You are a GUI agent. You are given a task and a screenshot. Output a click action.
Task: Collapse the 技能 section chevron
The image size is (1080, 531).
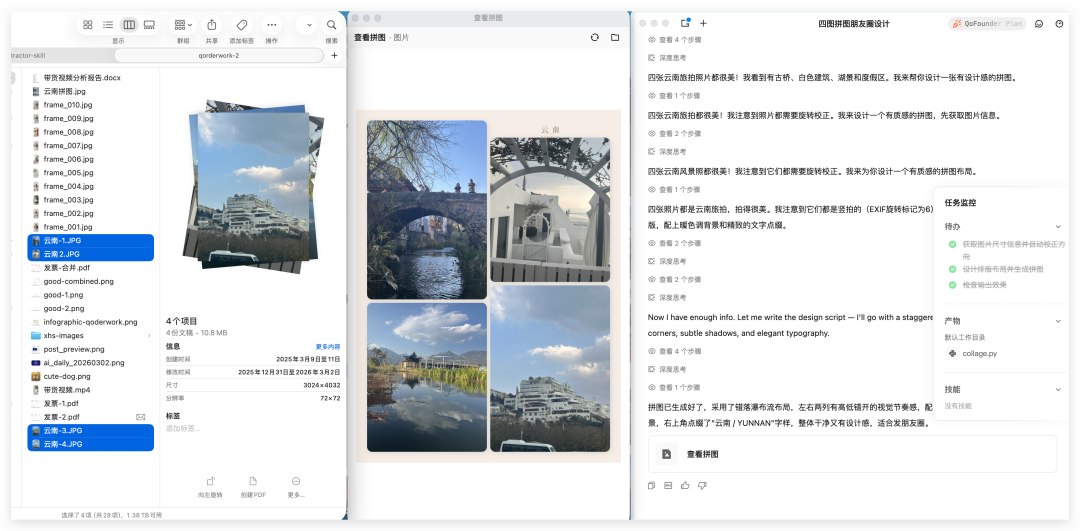1059,389
